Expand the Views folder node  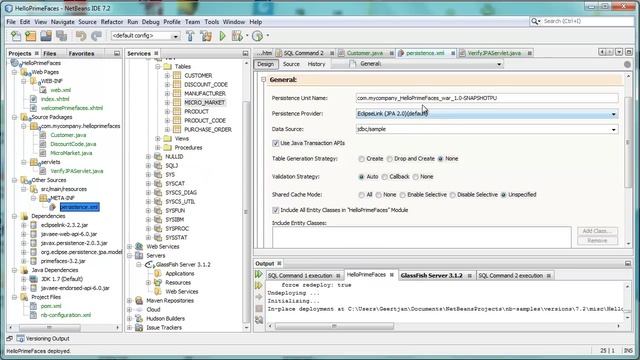[x=158, y=139]
